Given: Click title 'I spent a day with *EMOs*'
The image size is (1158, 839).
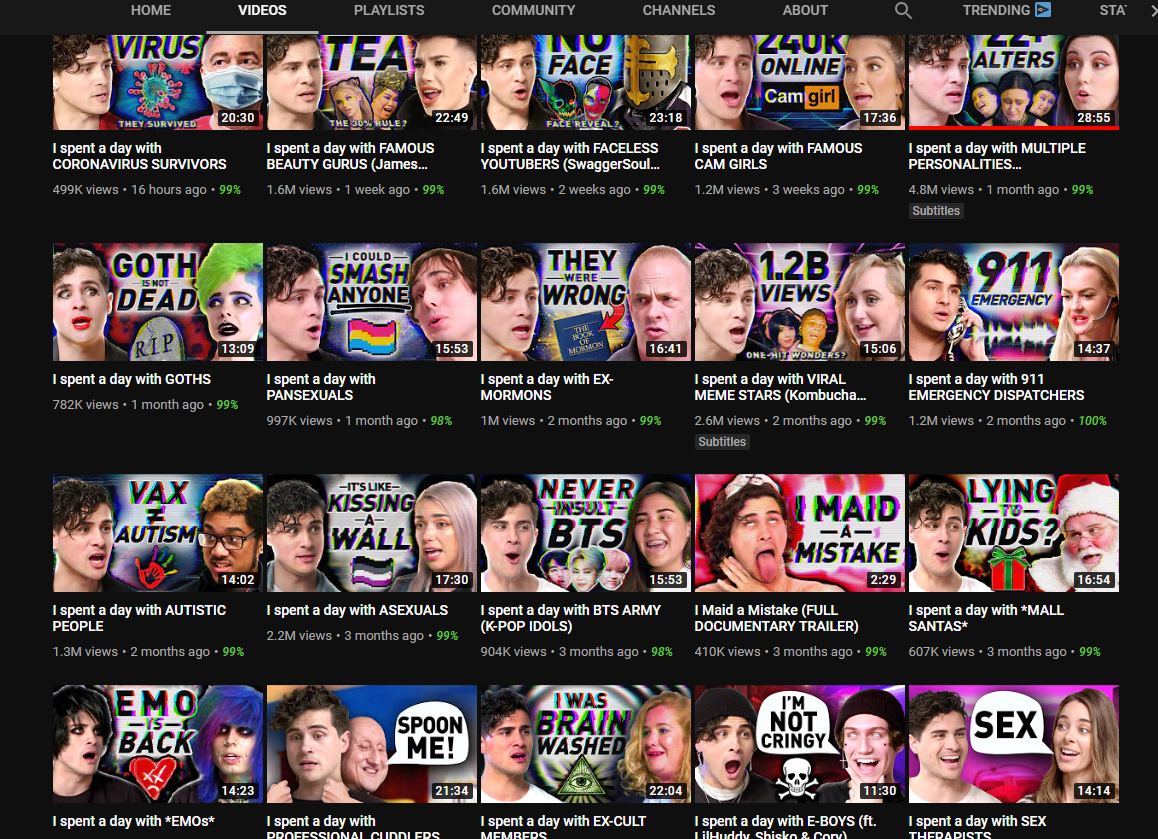Looking at the screenshot, I should (134, 821).
